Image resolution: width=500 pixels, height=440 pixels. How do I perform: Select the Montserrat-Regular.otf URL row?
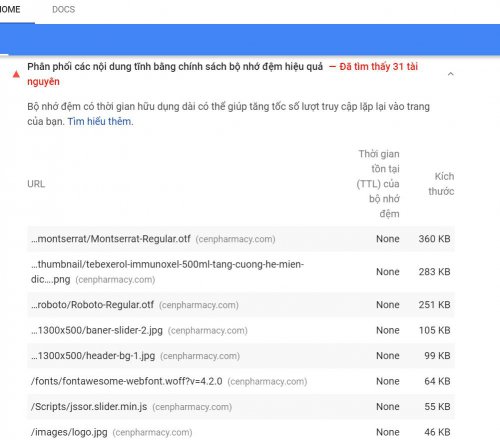[241, 239]
